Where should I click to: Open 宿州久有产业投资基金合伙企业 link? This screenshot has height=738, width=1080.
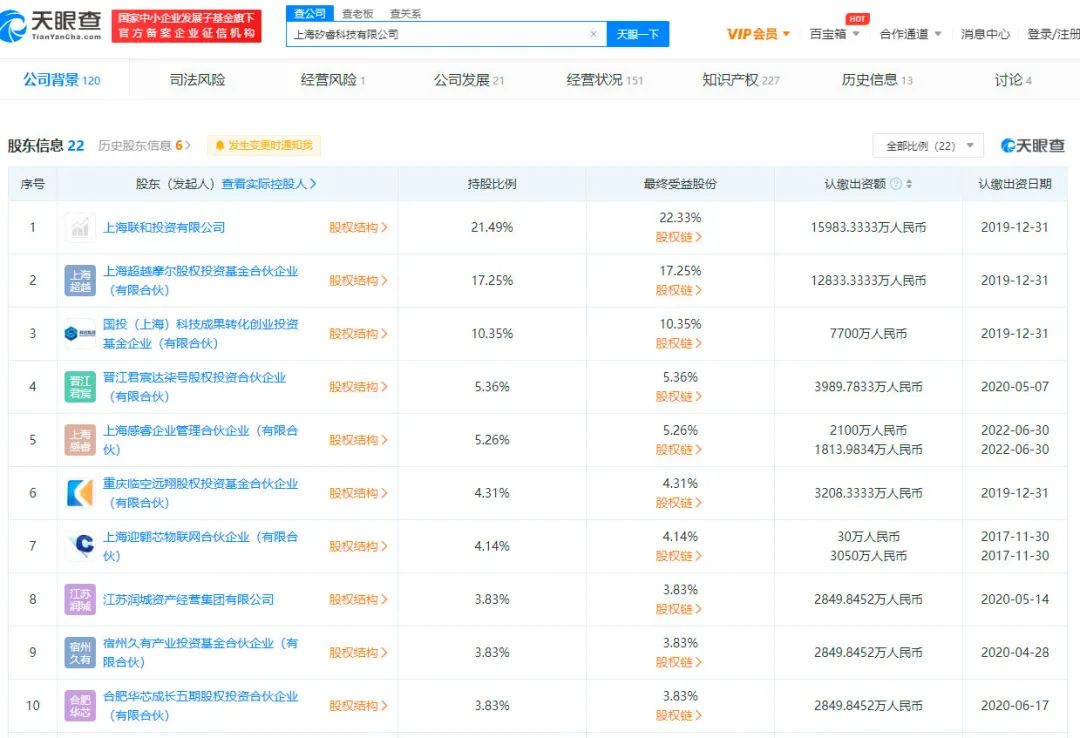pyautogui.click(x=200, y=653)
